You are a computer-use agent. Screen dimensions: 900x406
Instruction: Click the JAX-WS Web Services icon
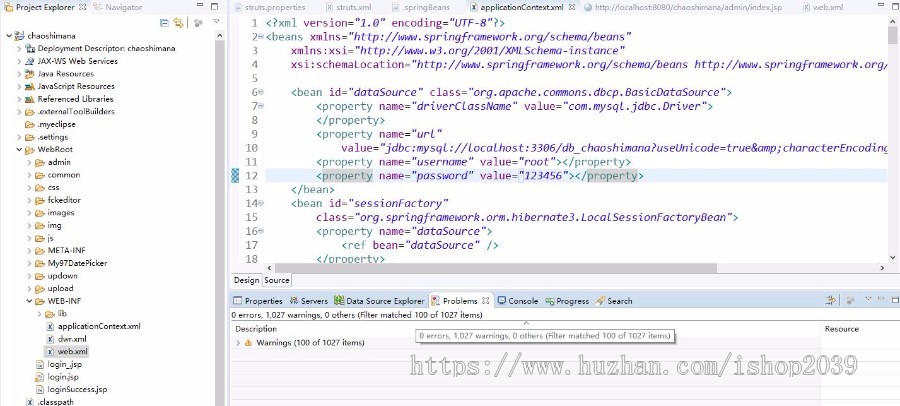(x=30, y=61)
